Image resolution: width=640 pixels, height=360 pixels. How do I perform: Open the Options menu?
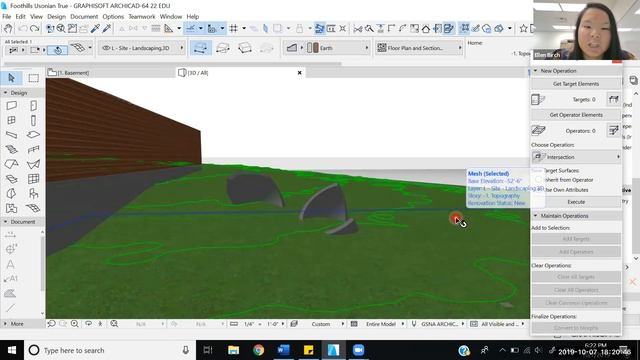(x=113, y=16)
